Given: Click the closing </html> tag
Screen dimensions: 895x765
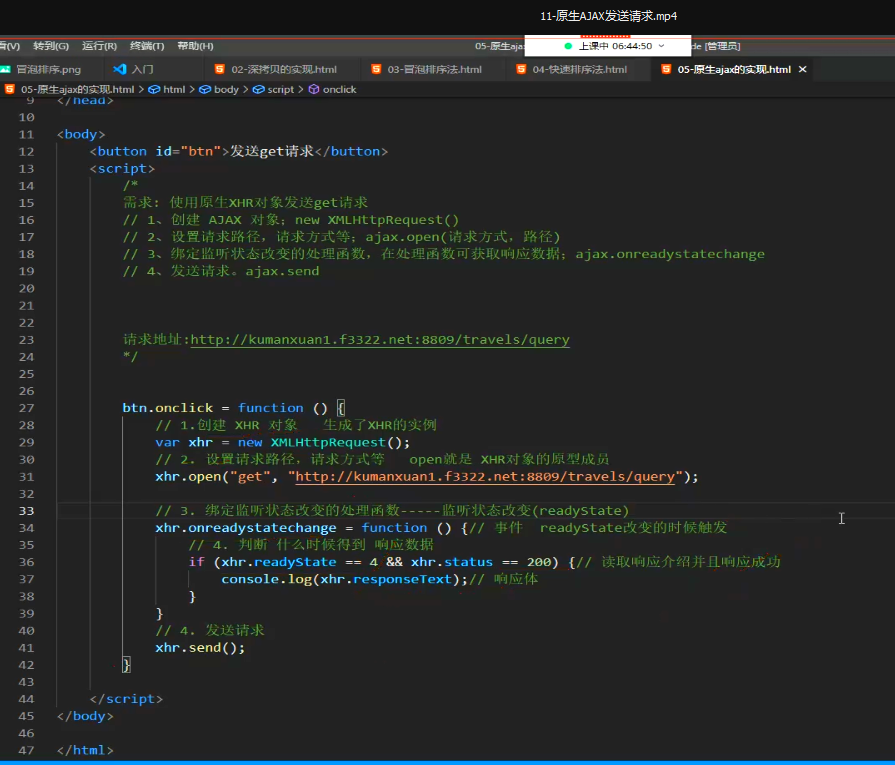Looking at the screenshot, I should (x=85, y=750).
